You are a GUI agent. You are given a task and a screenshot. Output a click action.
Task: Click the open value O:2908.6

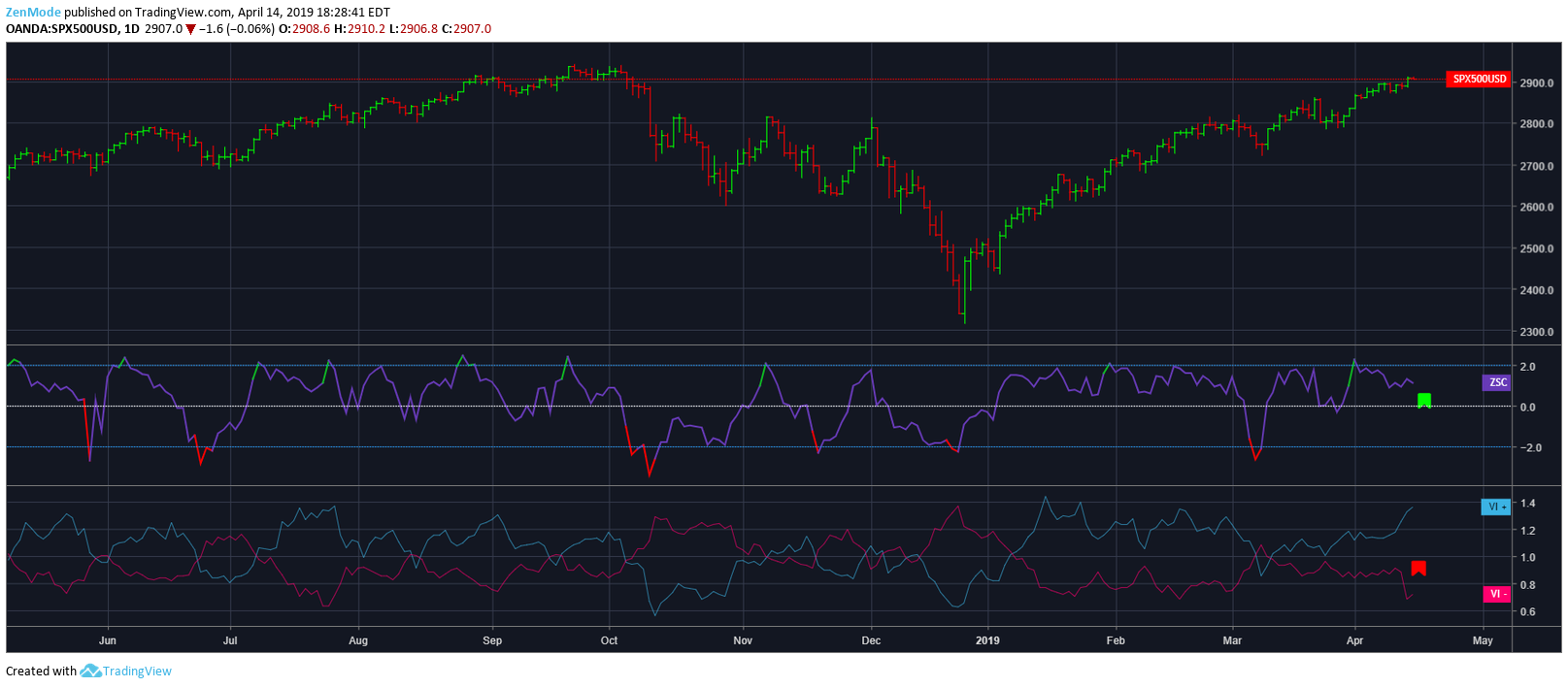(305, 29)
